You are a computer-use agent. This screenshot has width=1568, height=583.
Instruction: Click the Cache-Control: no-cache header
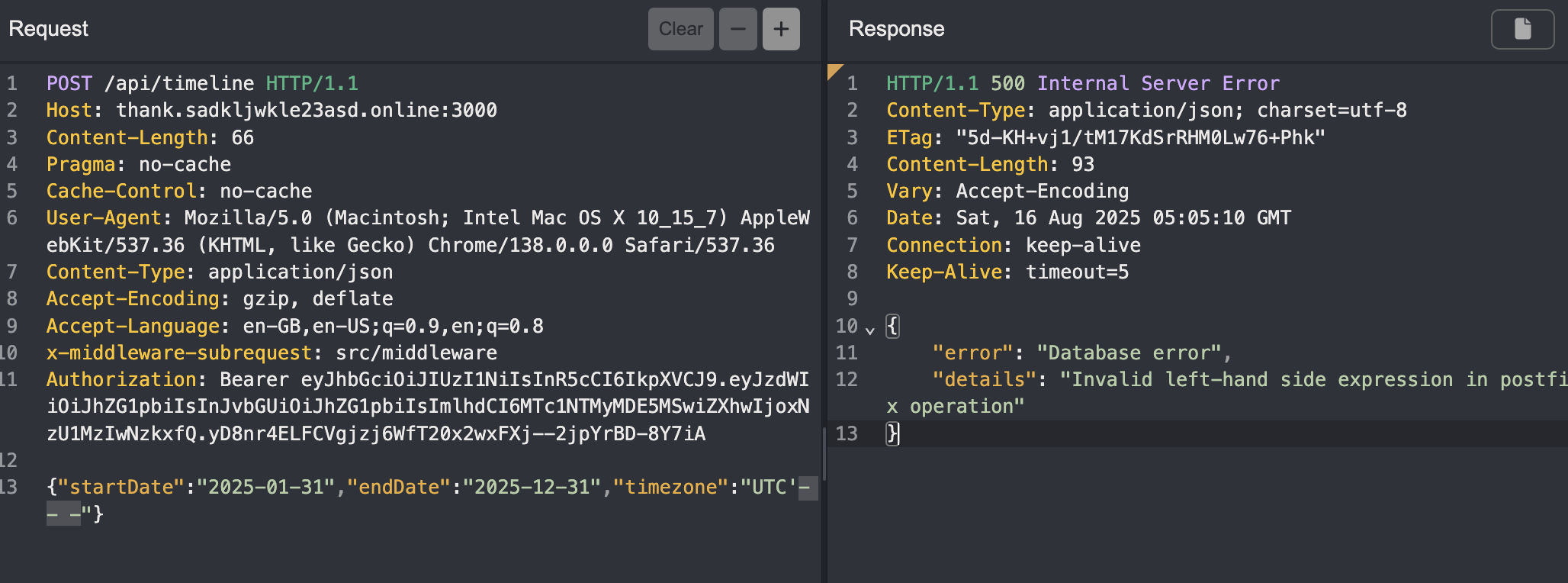(179, 191)
